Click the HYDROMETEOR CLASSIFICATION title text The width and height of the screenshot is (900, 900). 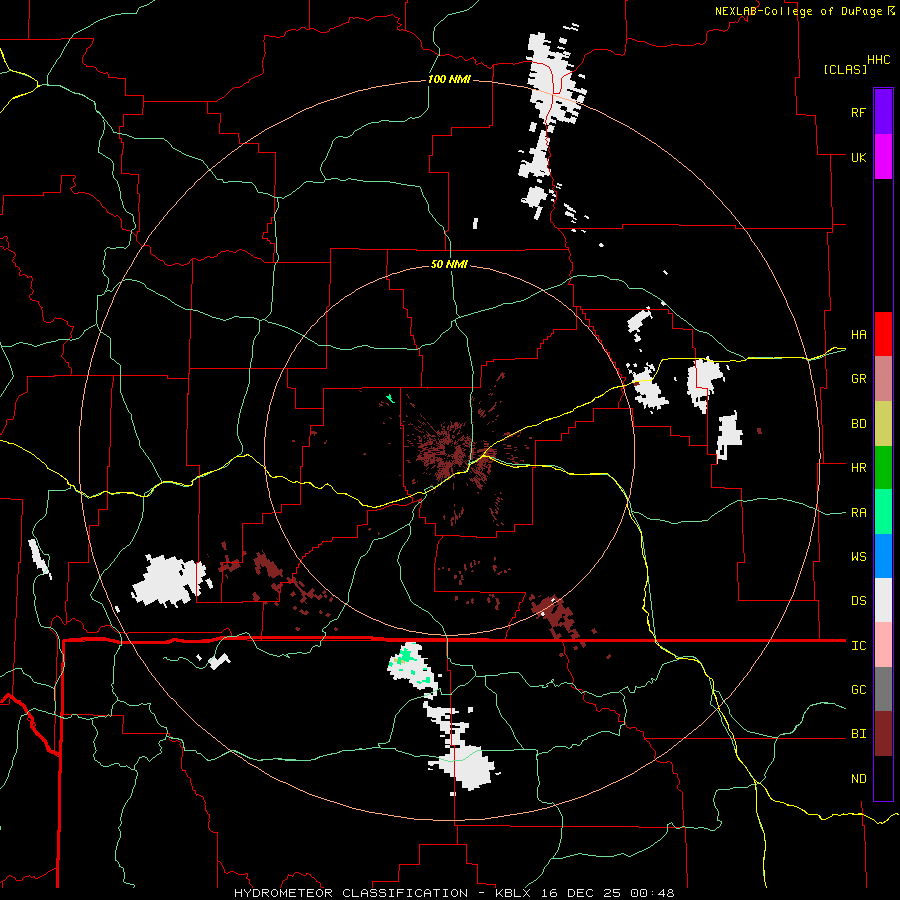[x=351, y=893]
